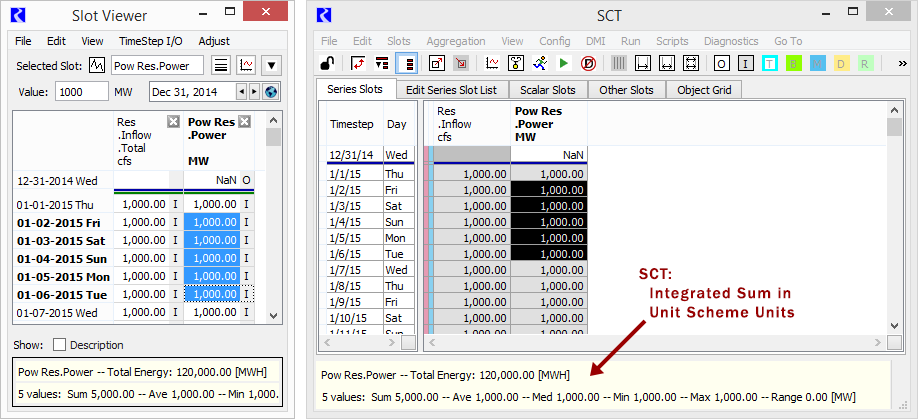Click the Value input field showing 1000
918x419 pixels.
(x=82, y=92)
